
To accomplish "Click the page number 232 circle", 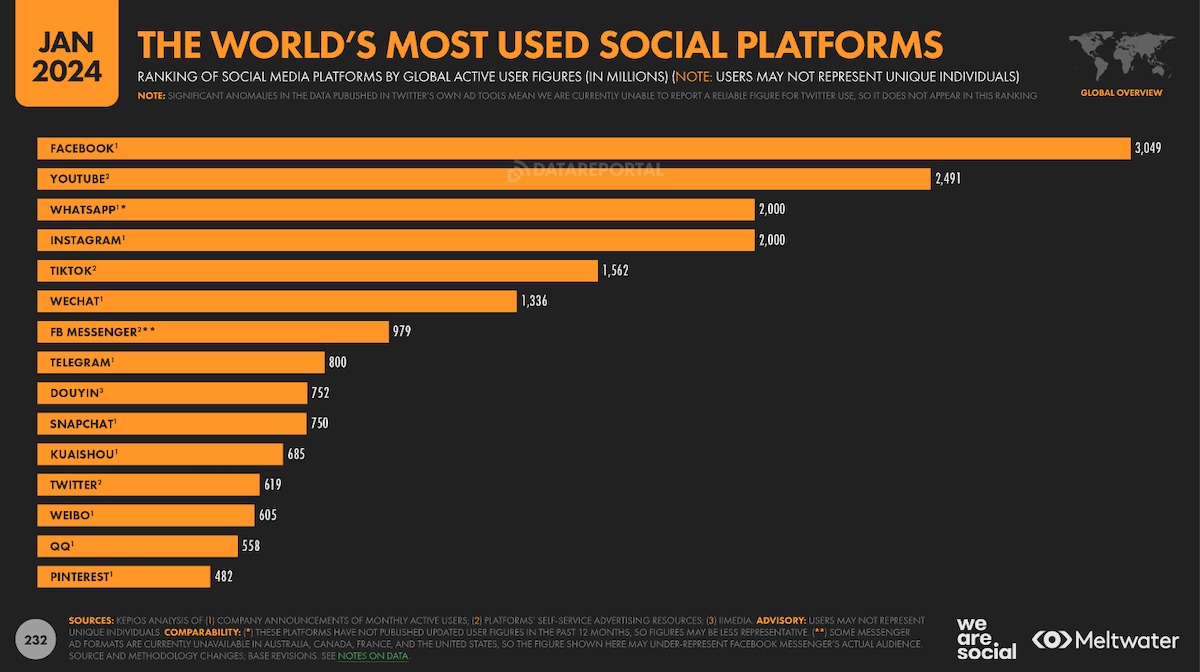I will pos(35,639).
